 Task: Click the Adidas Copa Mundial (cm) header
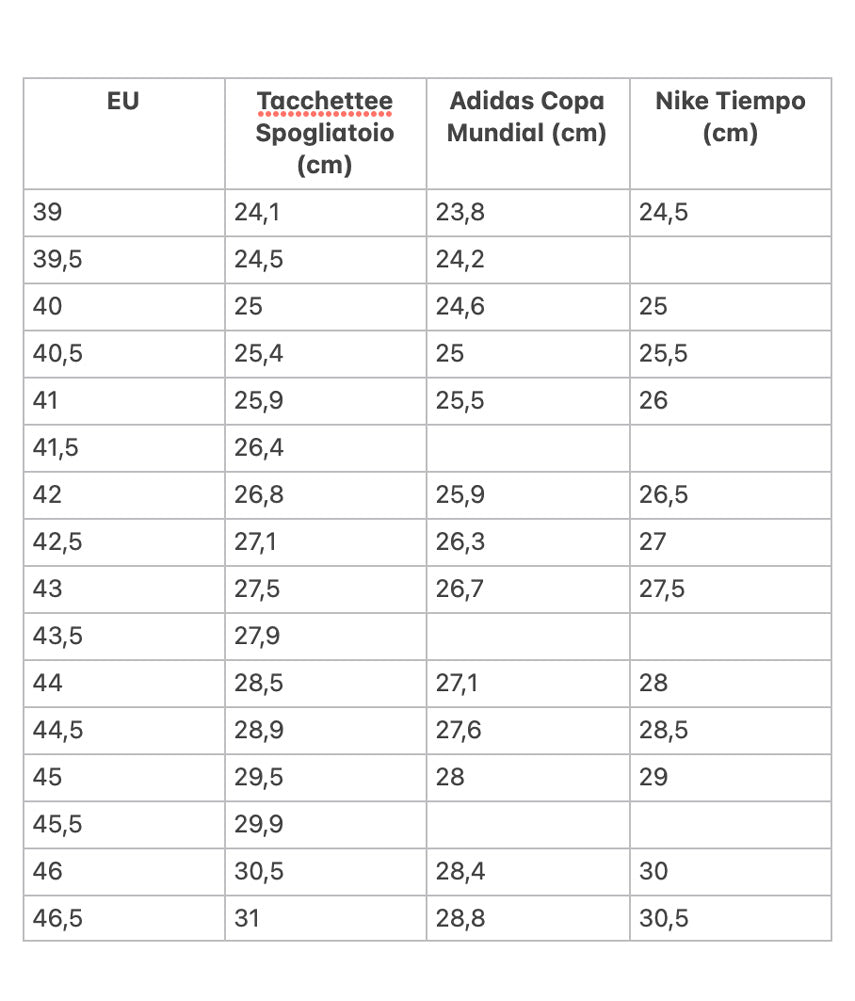528,133
